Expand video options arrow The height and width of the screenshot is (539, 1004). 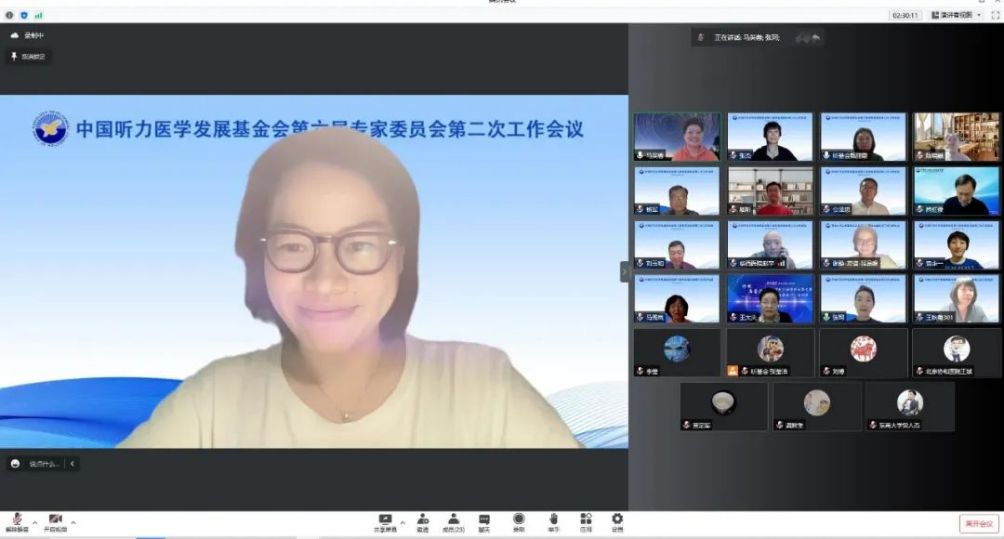click(x=73, y=521)
